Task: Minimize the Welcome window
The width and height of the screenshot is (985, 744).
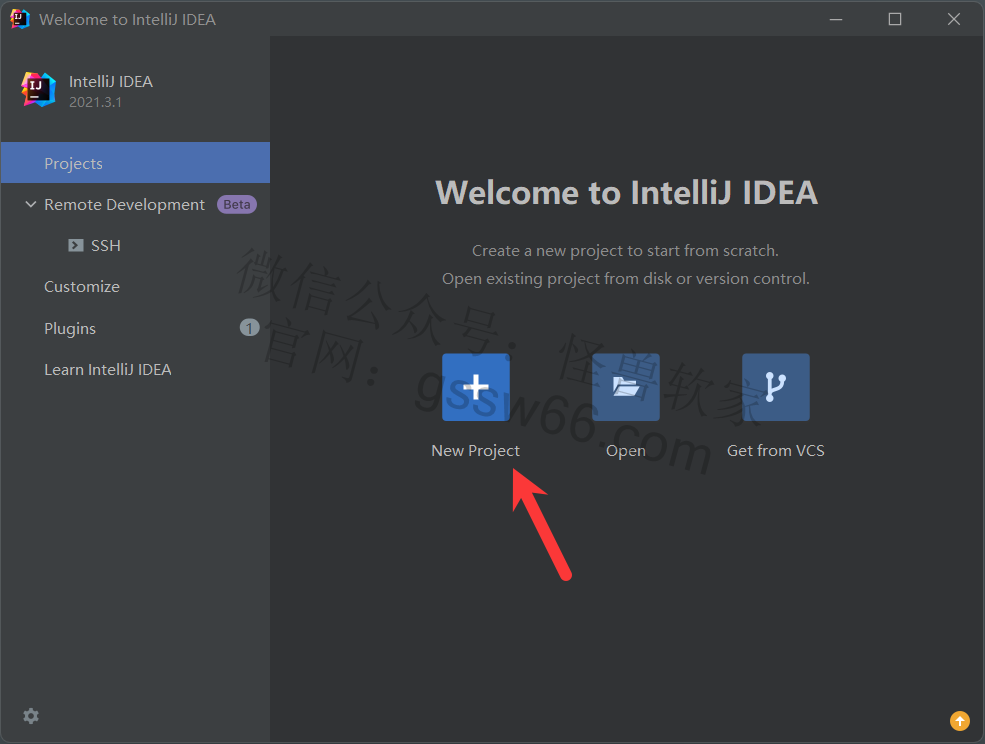Action: click(x=836, y=19)
